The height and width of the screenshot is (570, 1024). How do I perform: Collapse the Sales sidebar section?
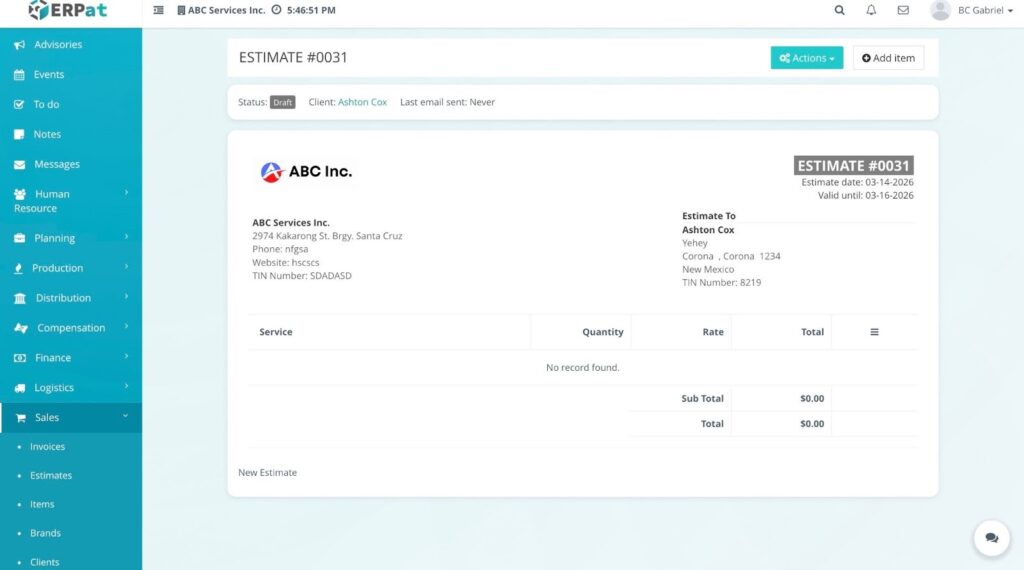point(70,418)
